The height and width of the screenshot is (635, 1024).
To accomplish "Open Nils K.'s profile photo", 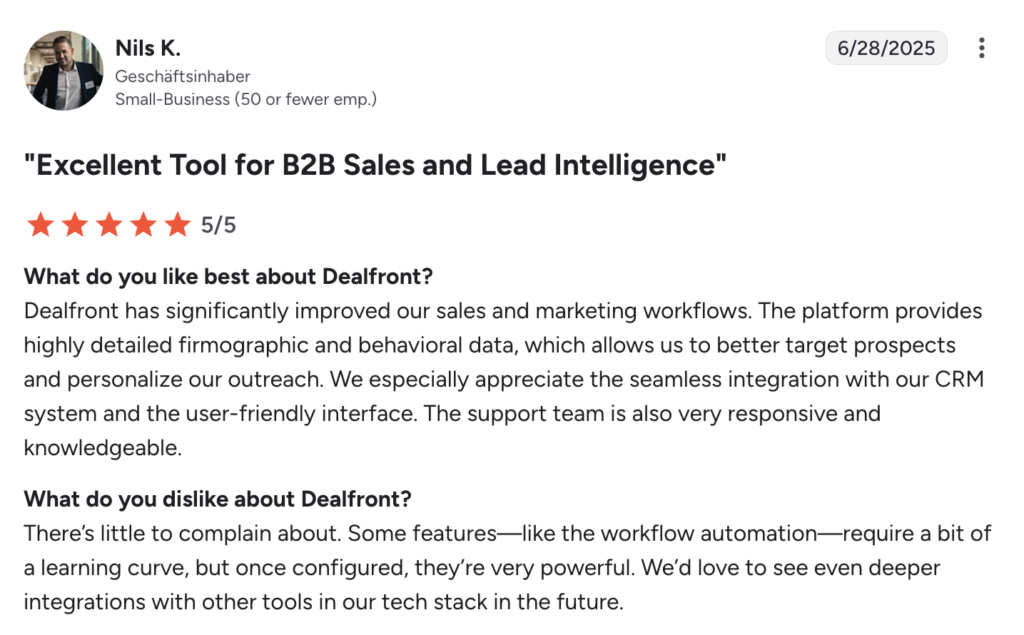I will tap(63, 70).
